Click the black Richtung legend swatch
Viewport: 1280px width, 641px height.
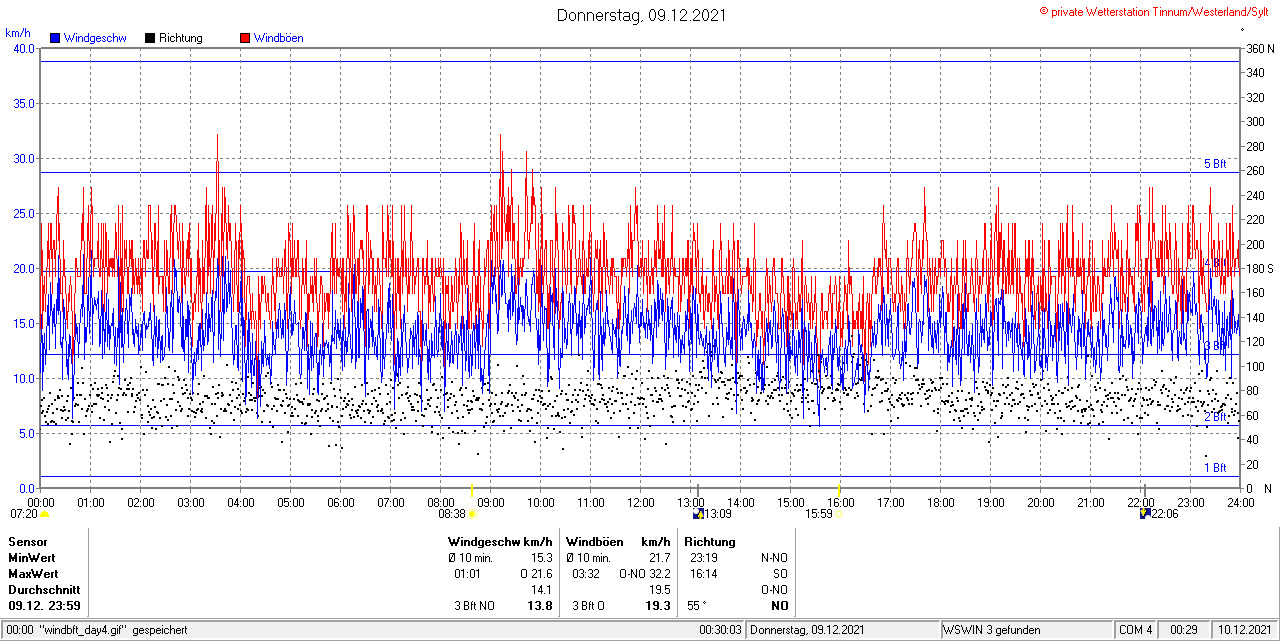(x=150, y=38)
